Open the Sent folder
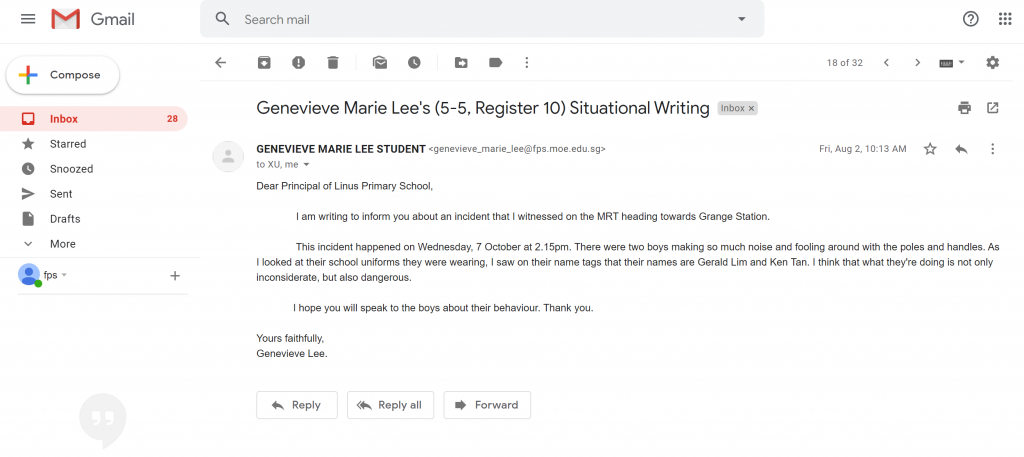 (61, 194)
